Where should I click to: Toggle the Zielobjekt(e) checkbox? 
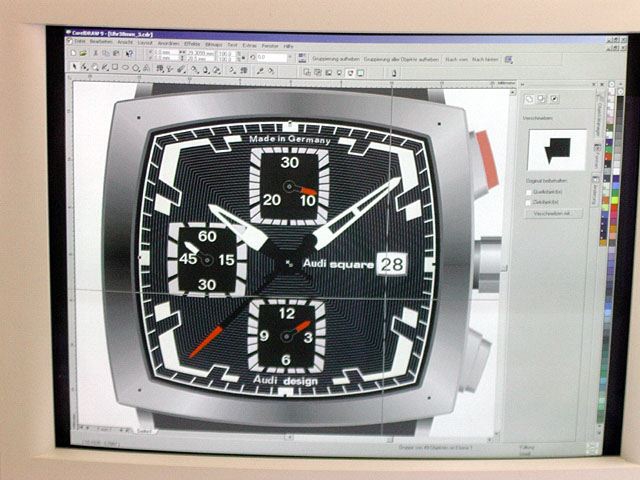[529, 202]
